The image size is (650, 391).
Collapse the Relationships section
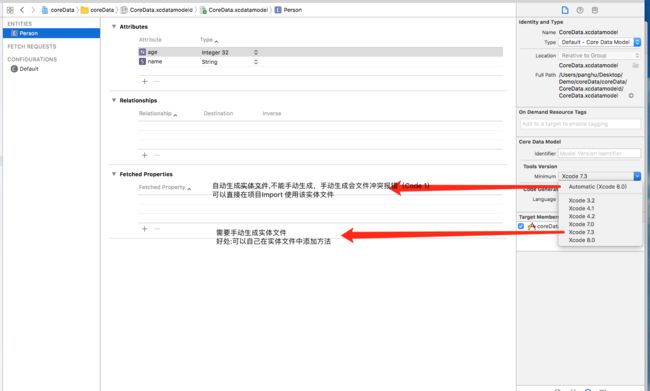(114, 100)
